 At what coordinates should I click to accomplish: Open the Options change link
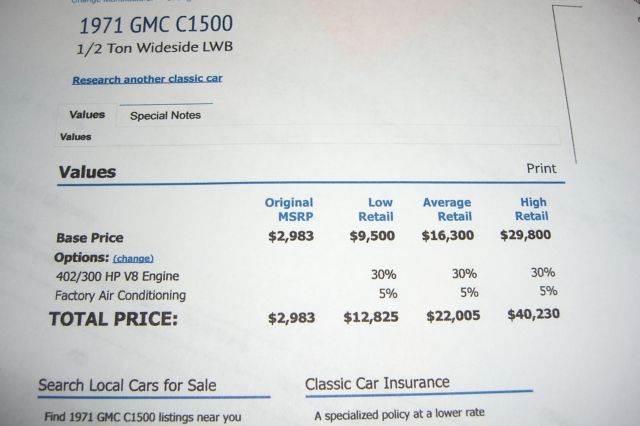133,259
